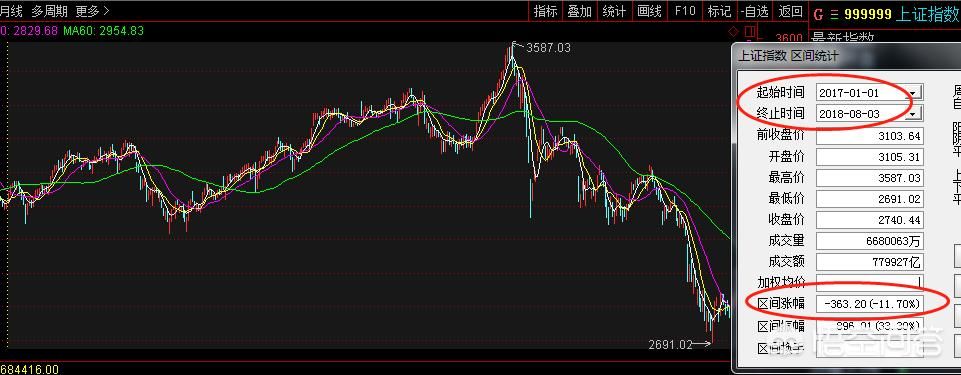The image size is (961, 375).
Task: Open the 指标 indicators toolbar button
Action: [x=545, y=11]
